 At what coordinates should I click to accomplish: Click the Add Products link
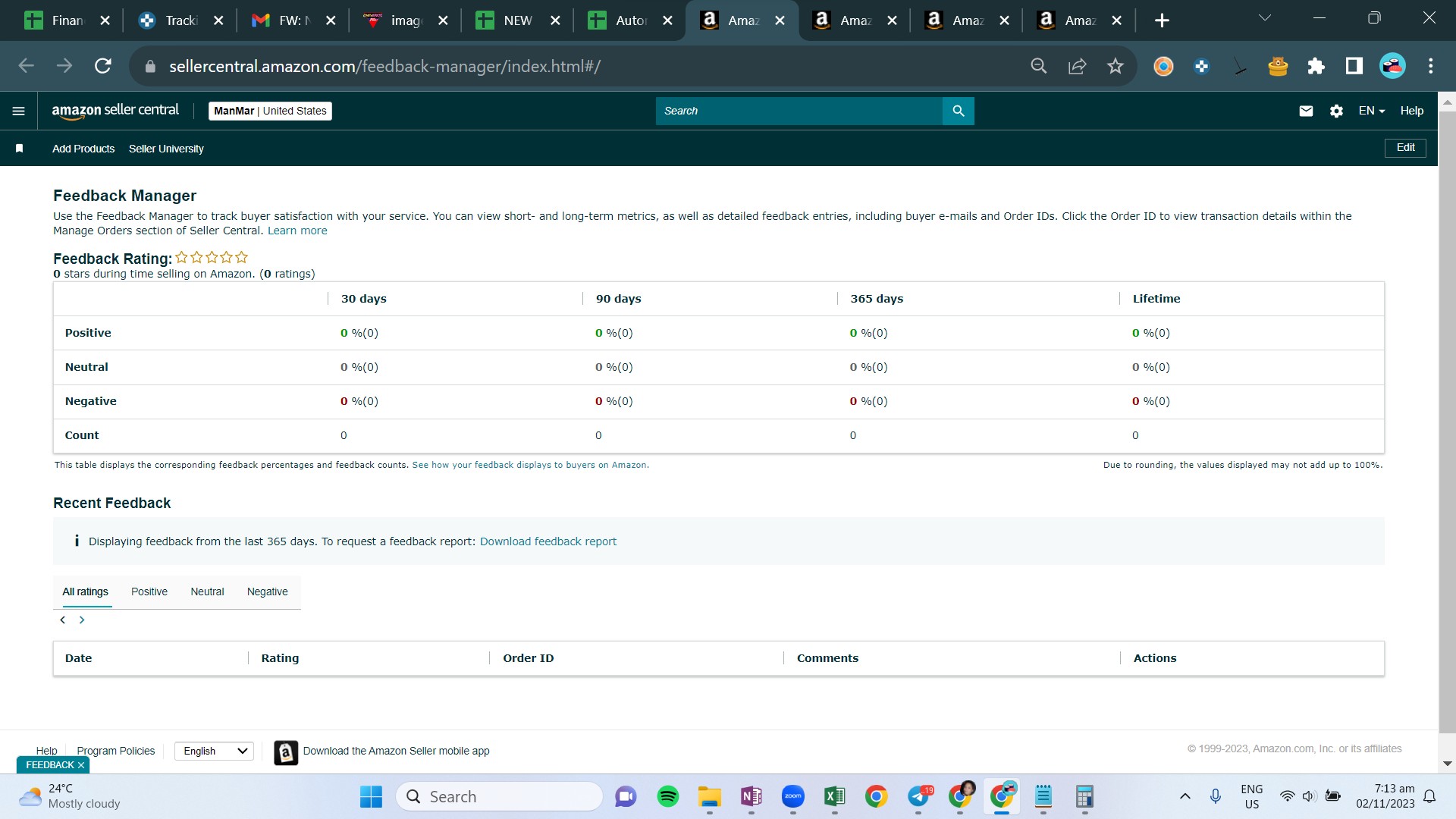click(x=83, y=149)
